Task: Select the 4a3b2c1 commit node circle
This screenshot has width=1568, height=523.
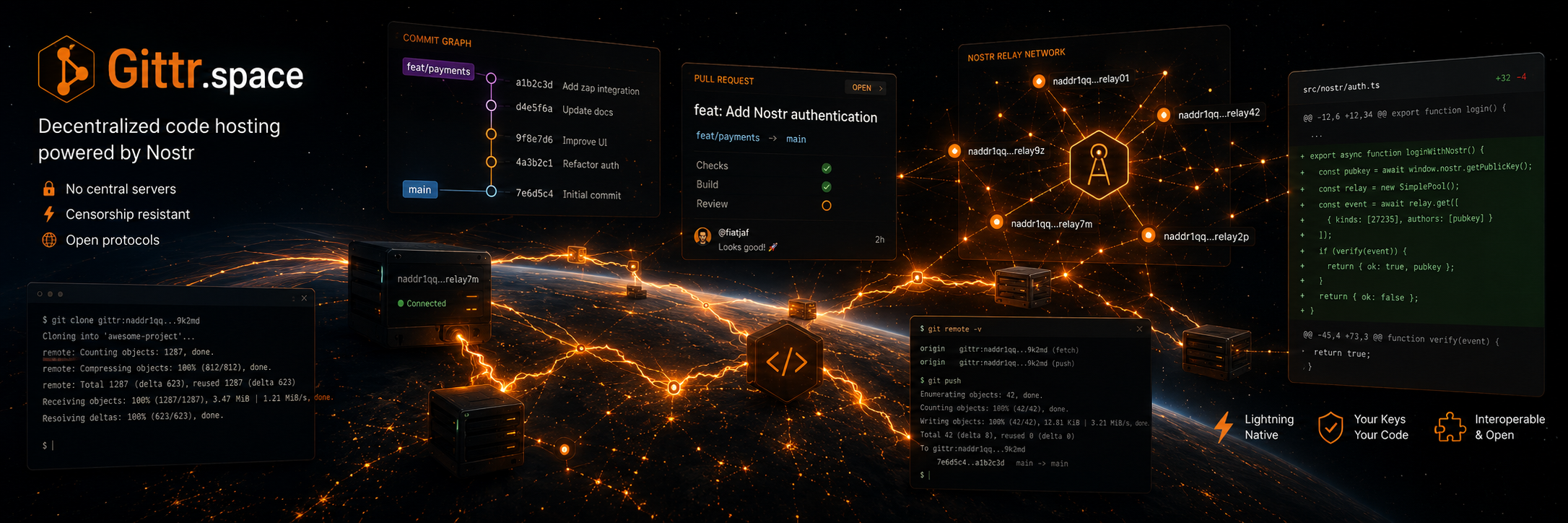Action: pyautogui.click(x=491, y=162)
